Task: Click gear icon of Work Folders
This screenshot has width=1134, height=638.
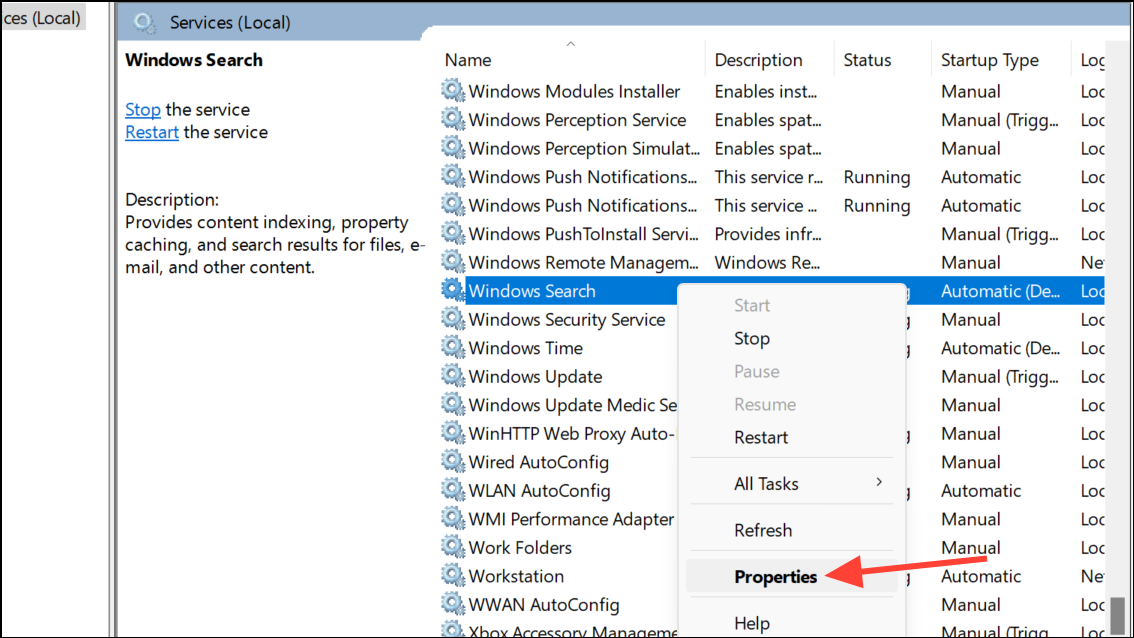Action: tap(453, 546)
